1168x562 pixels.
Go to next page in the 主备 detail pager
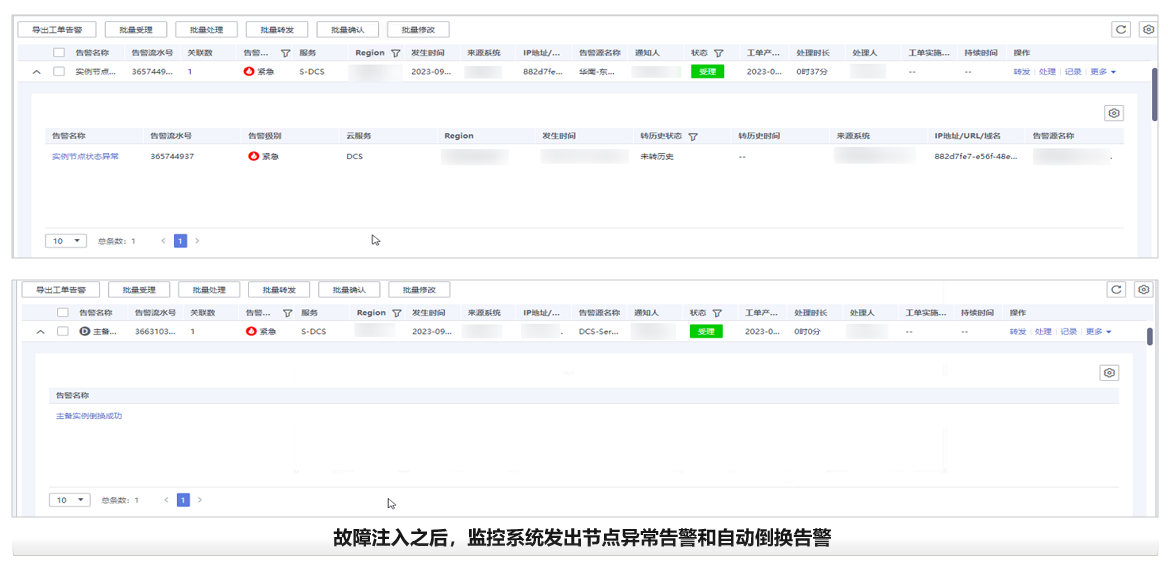pos(200,499)
